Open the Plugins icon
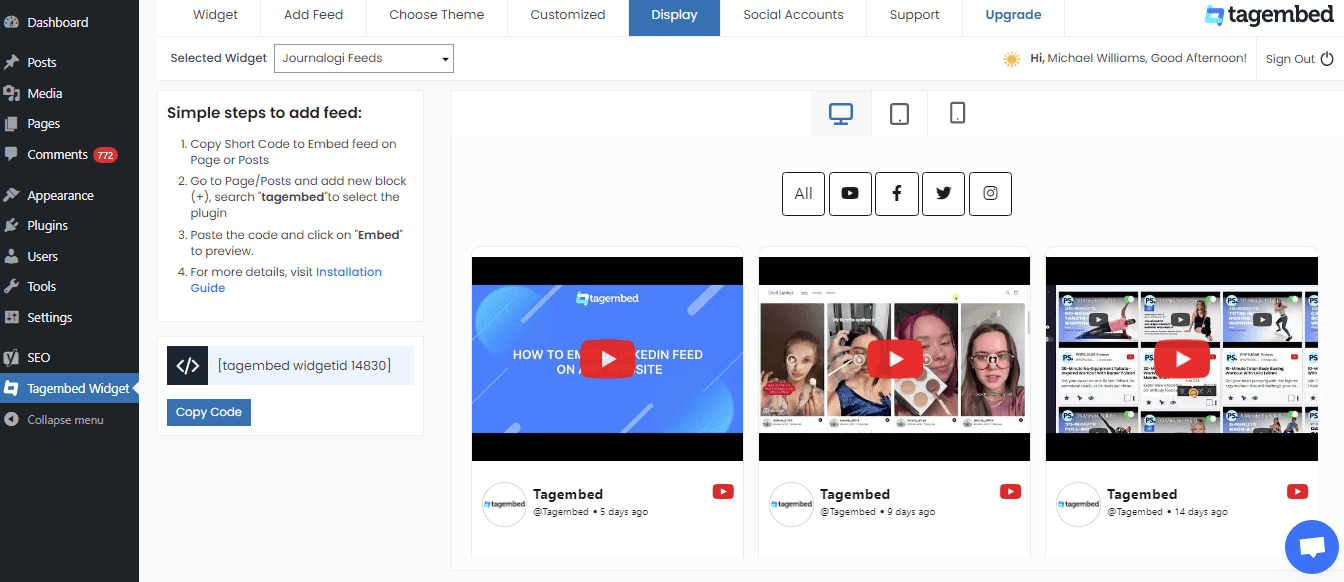Viewport: 1344px width, 582px height. click(12, 226)
